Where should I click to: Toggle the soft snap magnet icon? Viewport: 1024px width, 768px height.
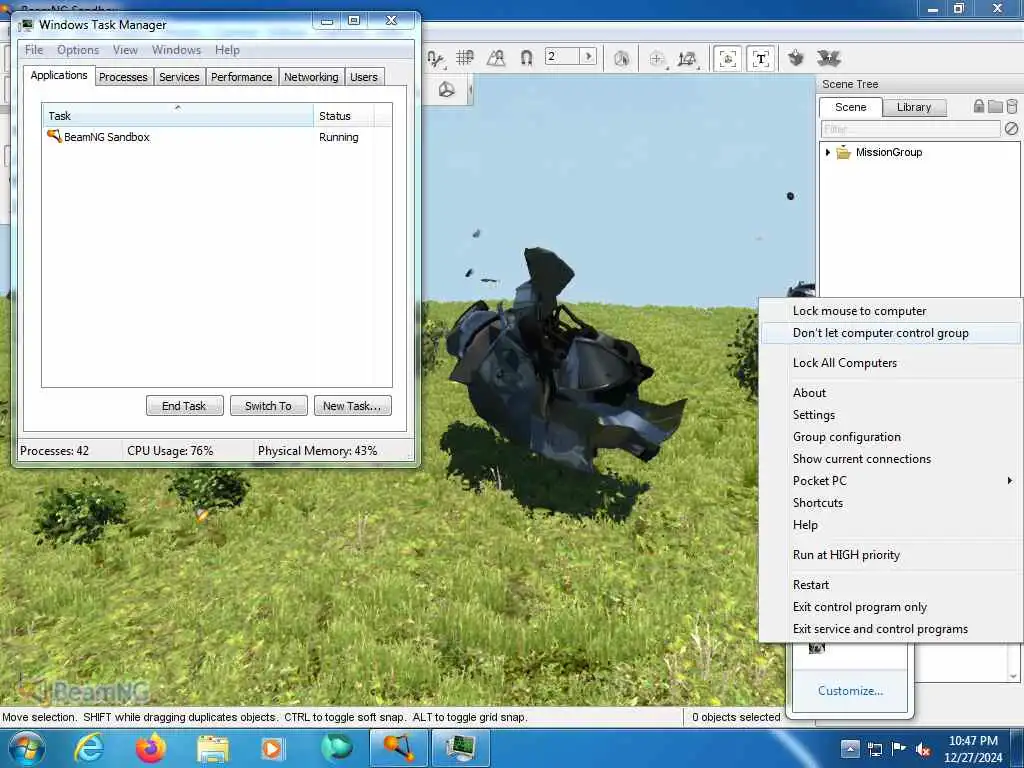(526, 58)
